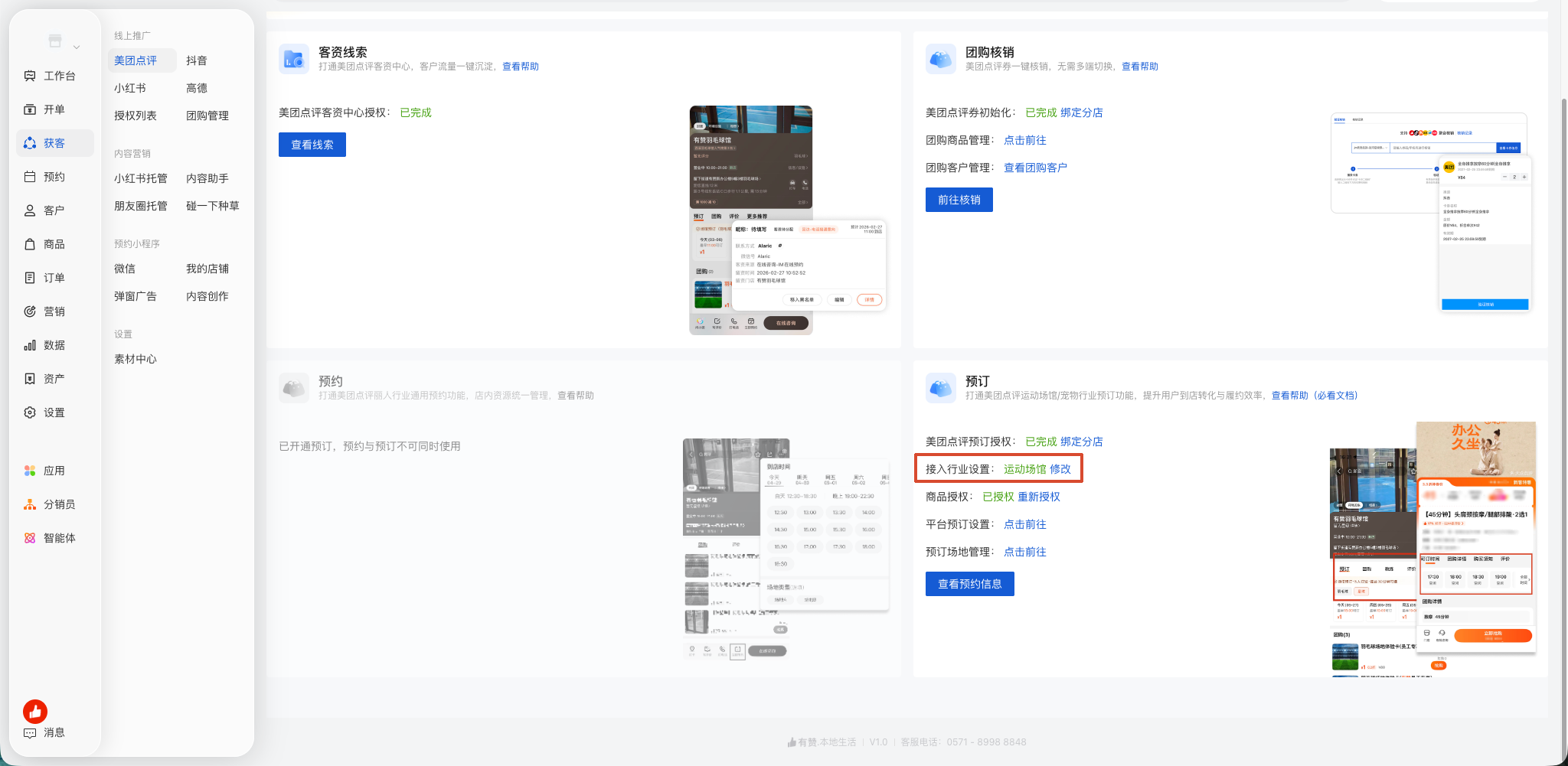Click 点击前往 for 团购商品管理
The height and width of the screenshot is (766, 1568).
pos(1025,140)
